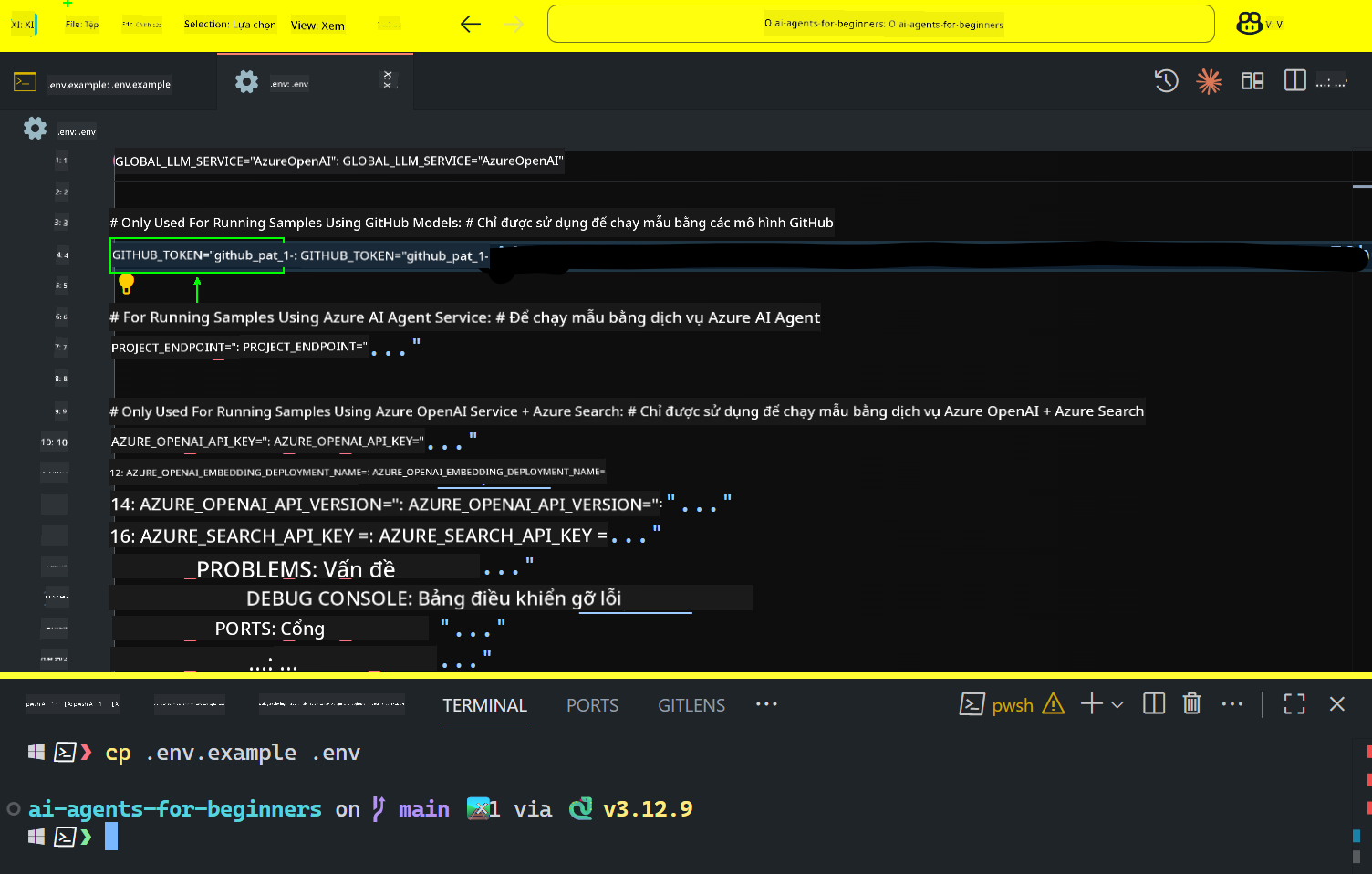This screenshot has width=1372, height=874.
Task: Split the terminal pane
Action: [1154, 703]
